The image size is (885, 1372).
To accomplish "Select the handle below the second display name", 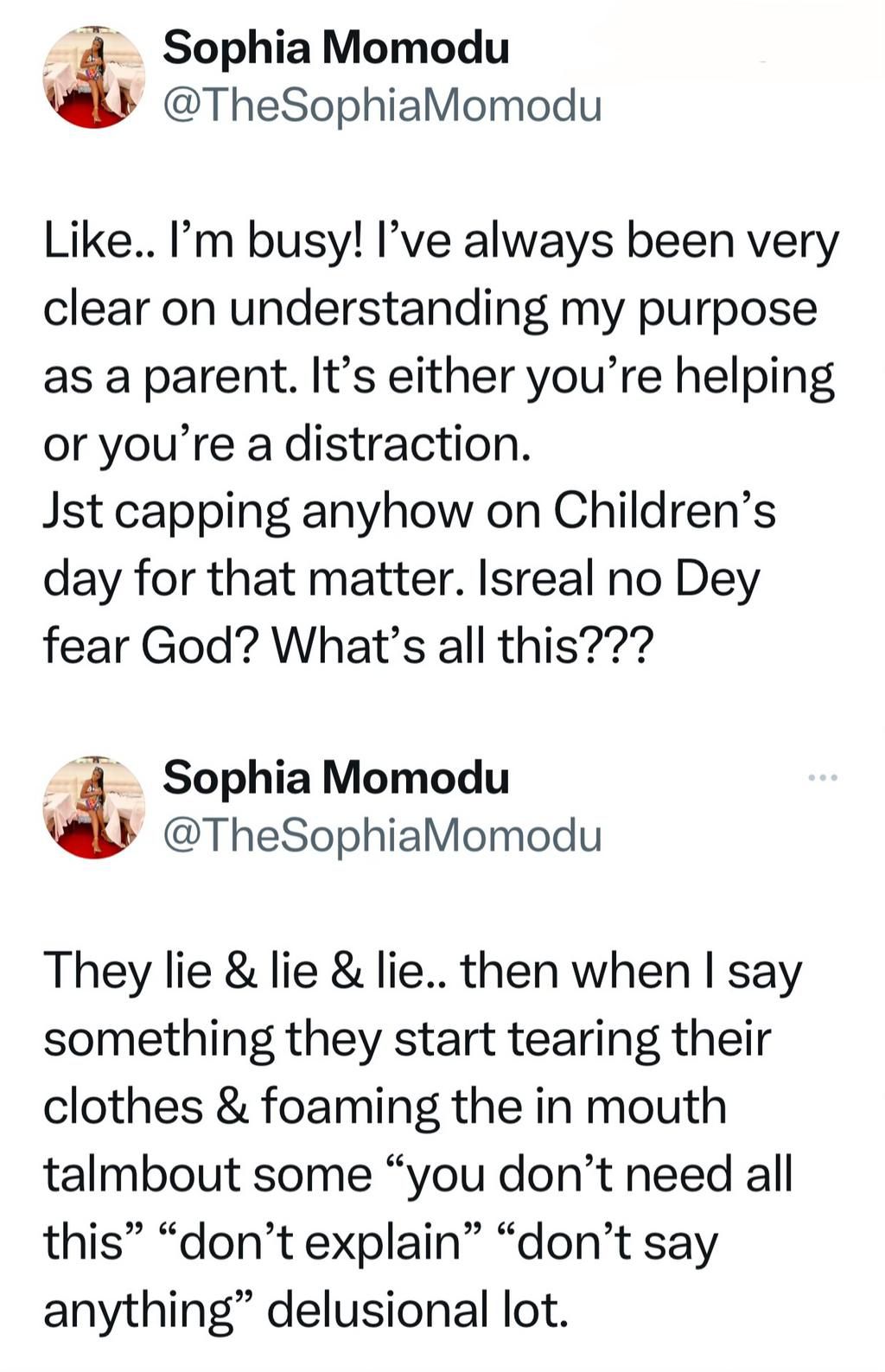I will [x=380, y=837].
